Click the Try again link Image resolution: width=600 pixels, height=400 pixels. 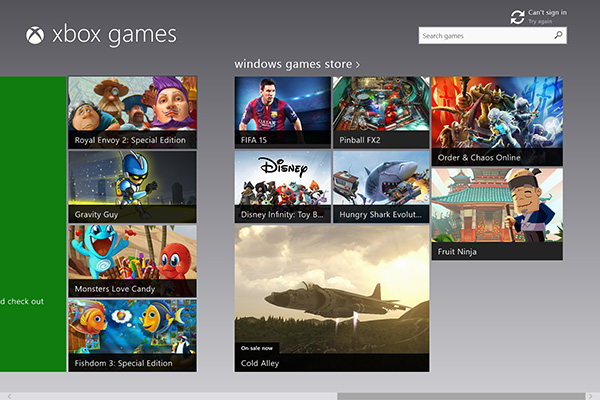(x=540, y=21)
